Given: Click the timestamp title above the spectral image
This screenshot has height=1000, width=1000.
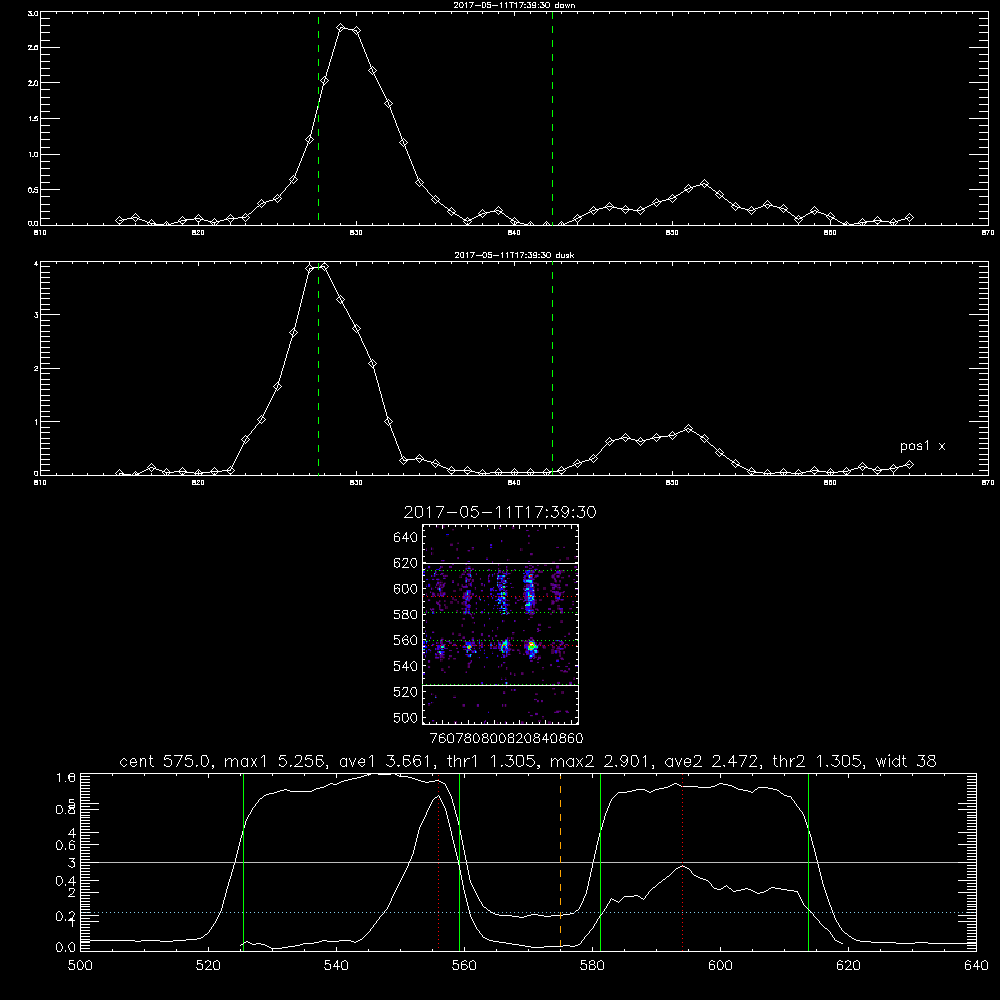Looking at the screenshot, I should click(500, 512).
